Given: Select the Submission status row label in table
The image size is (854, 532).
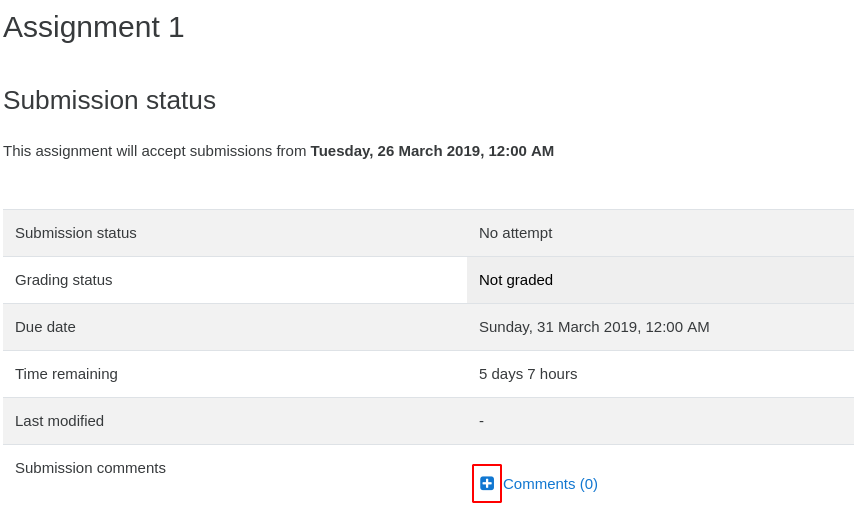Looking at the screenshot, I should pos(76,233).
